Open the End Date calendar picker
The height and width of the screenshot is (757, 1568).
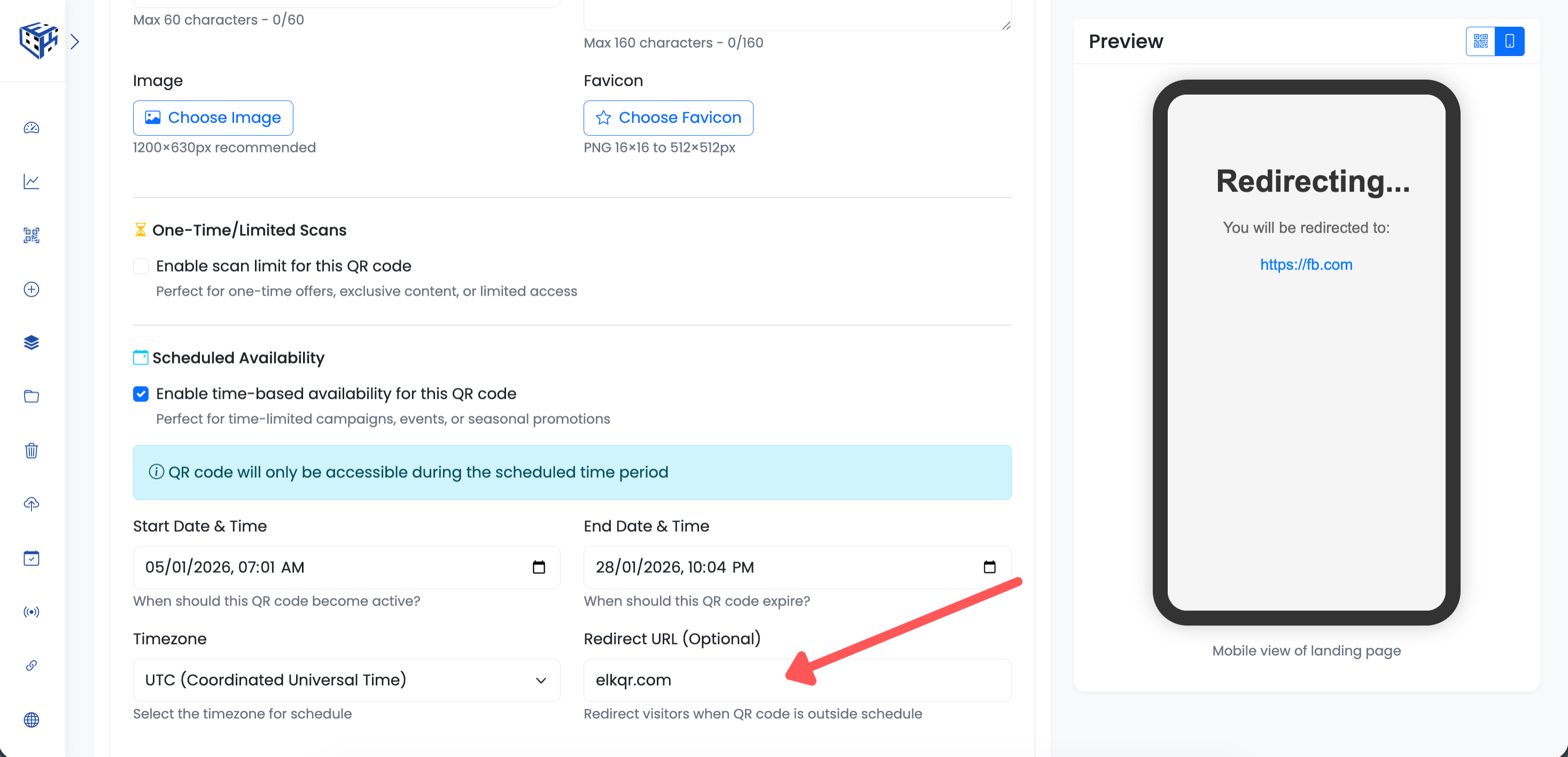point(990,567)
